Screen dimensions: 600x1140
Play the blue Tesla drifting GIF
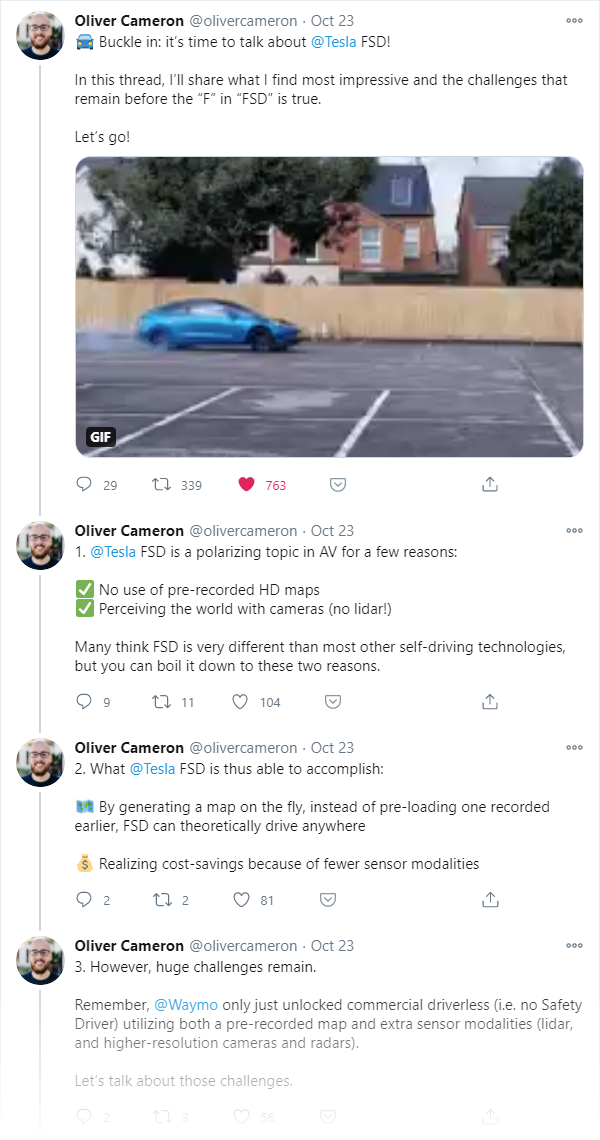pyautogui.click(x=329, y=307)
